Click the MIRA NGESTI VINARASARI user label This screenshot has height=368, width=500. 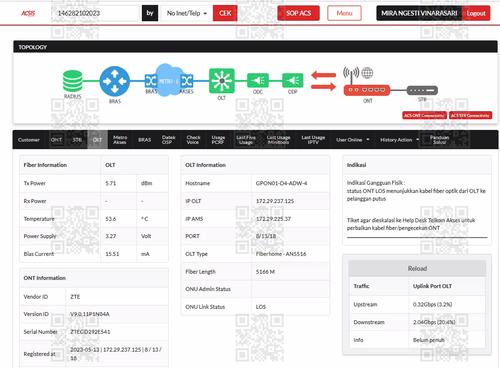point(419,13)
